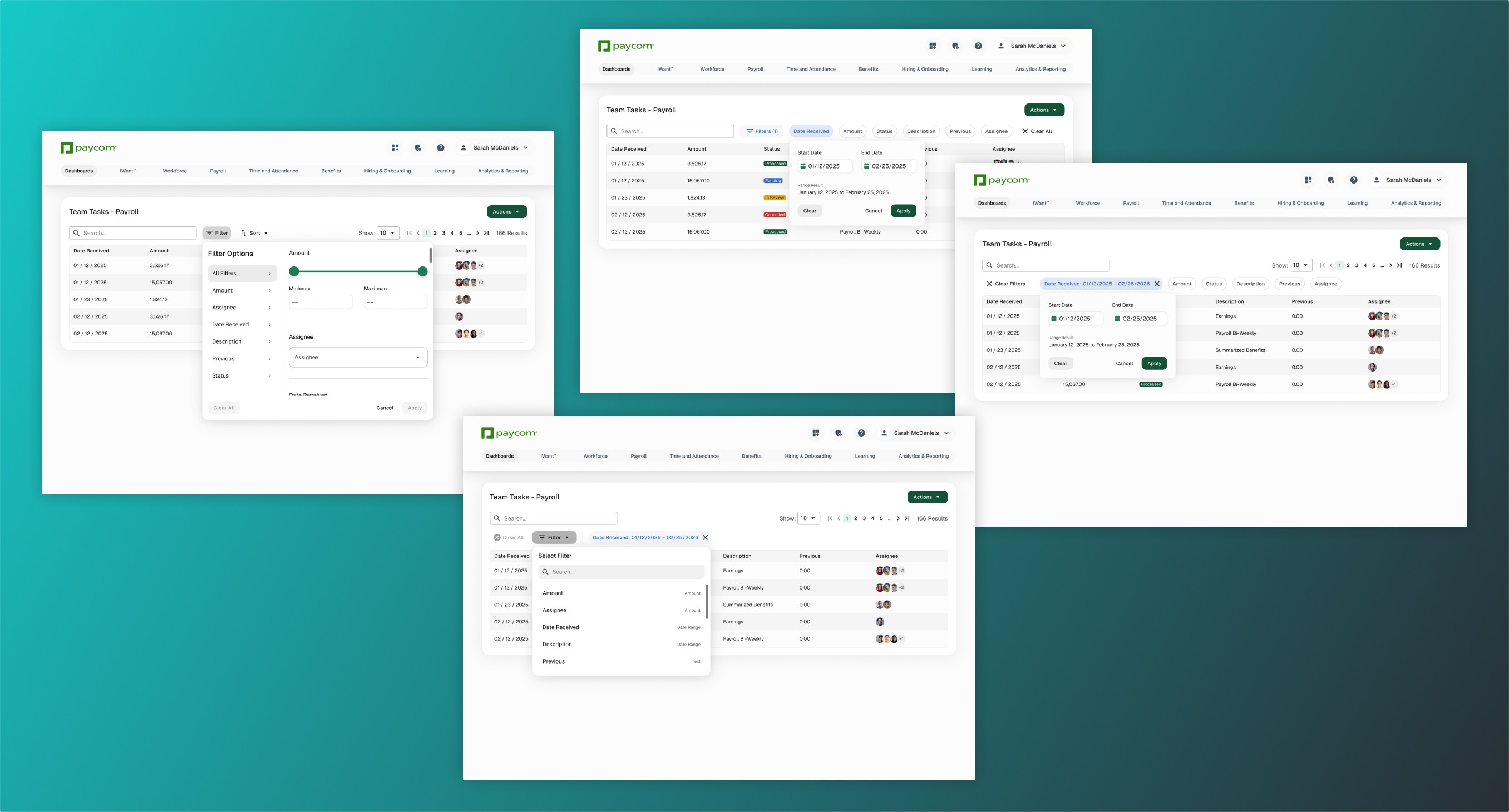Image resolution: width=1509 pixels, height=812 pixels.
Task: Click previous page arrow in Clear Filters window pagination
Action: 1331,265
